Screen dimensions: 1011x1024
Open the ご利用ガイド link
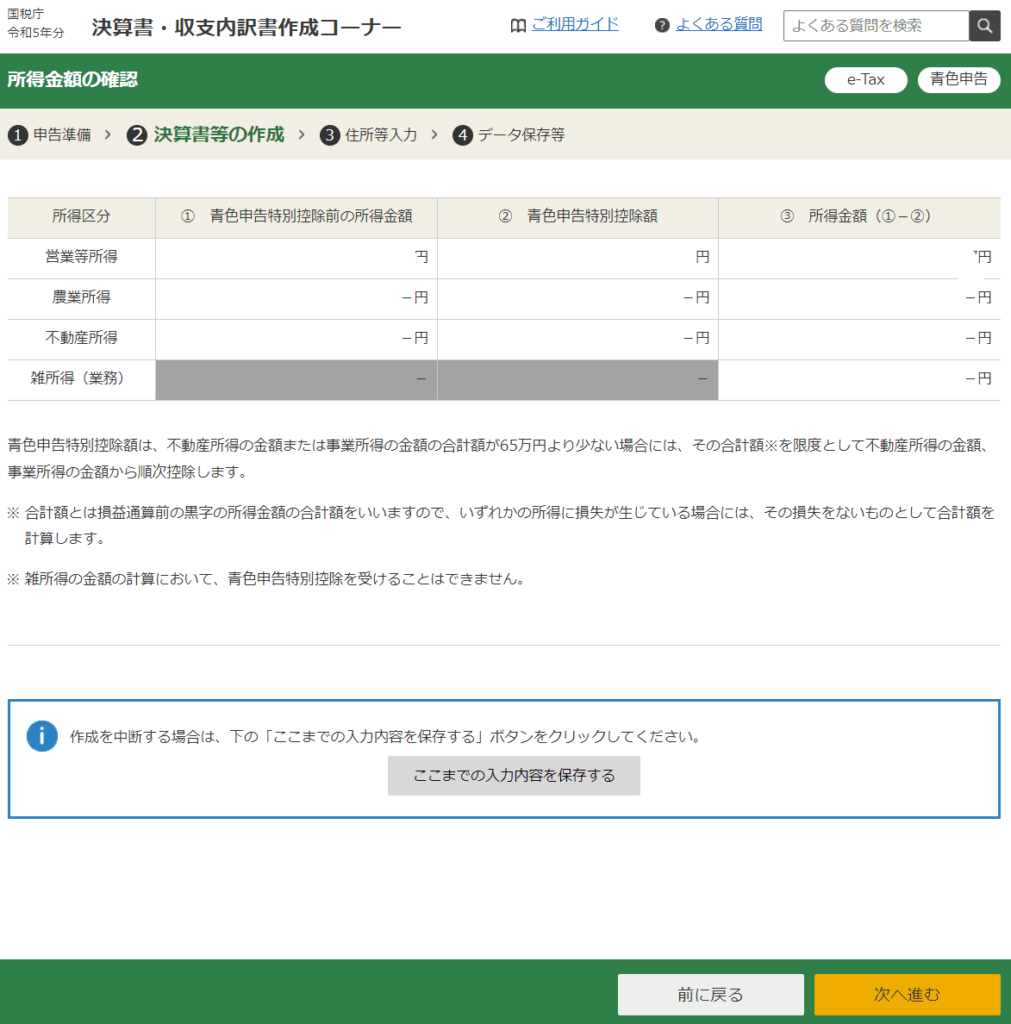coord(575,24)
